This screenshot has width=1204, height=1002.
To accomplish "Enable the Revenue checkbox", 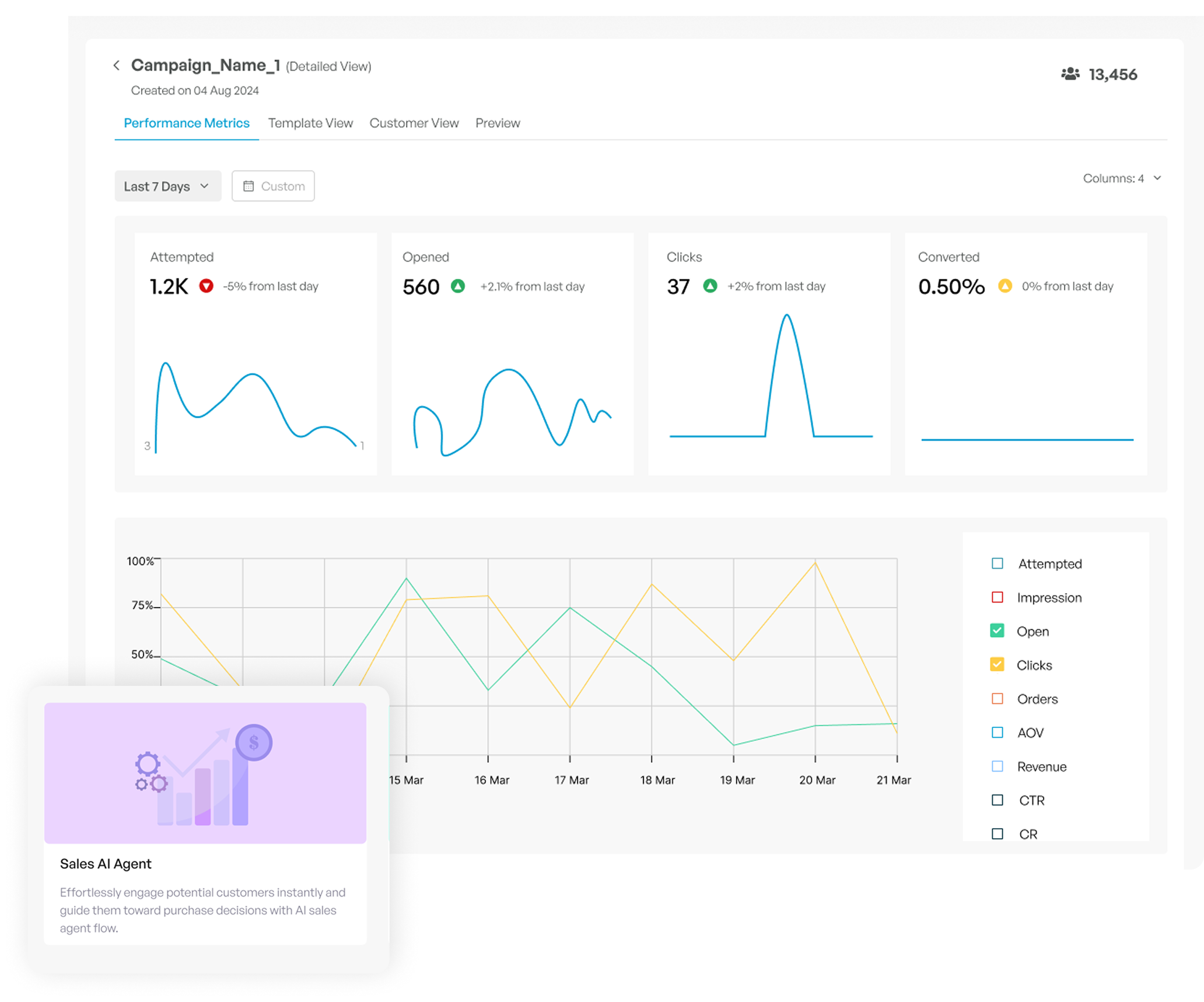I will 997,766.
